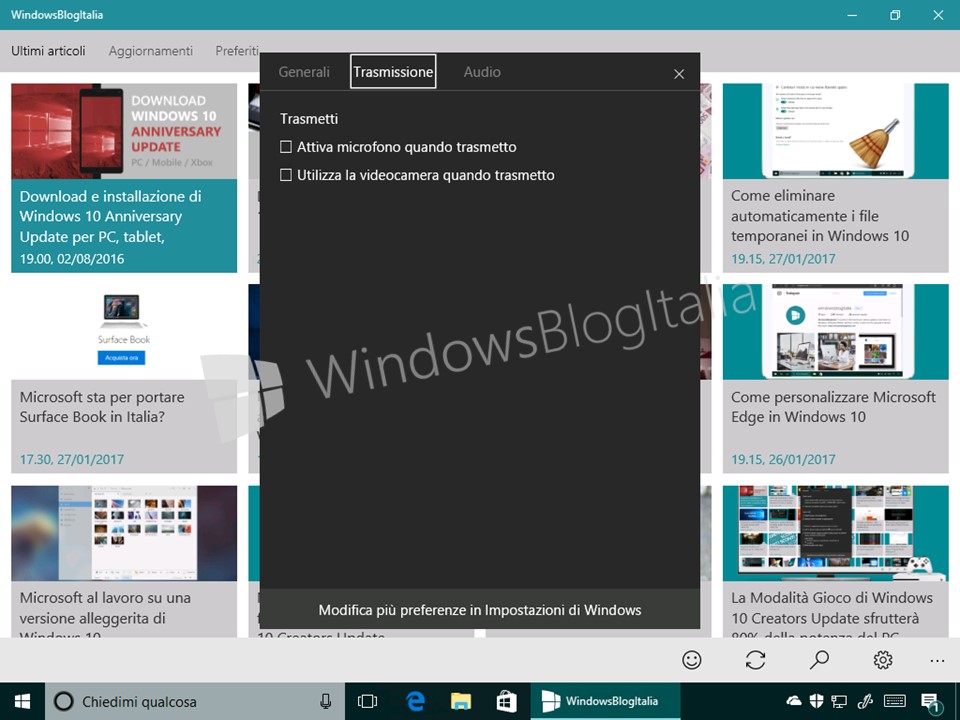Open Windows Defender shield tray icon

point(816,701)
